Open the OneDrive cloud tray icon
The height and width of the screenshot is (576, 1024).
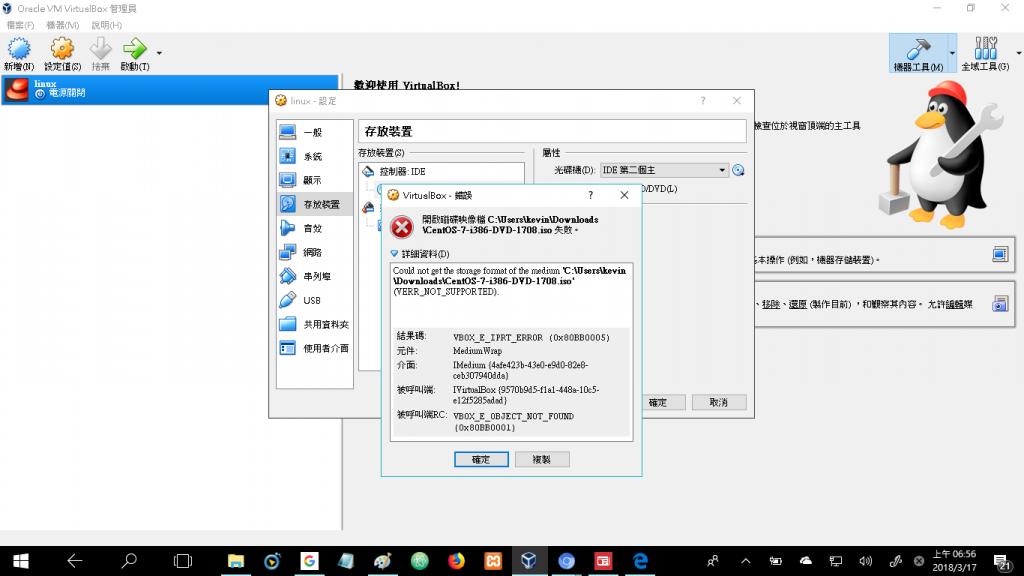pyautogui.click(x=806, y=561)
